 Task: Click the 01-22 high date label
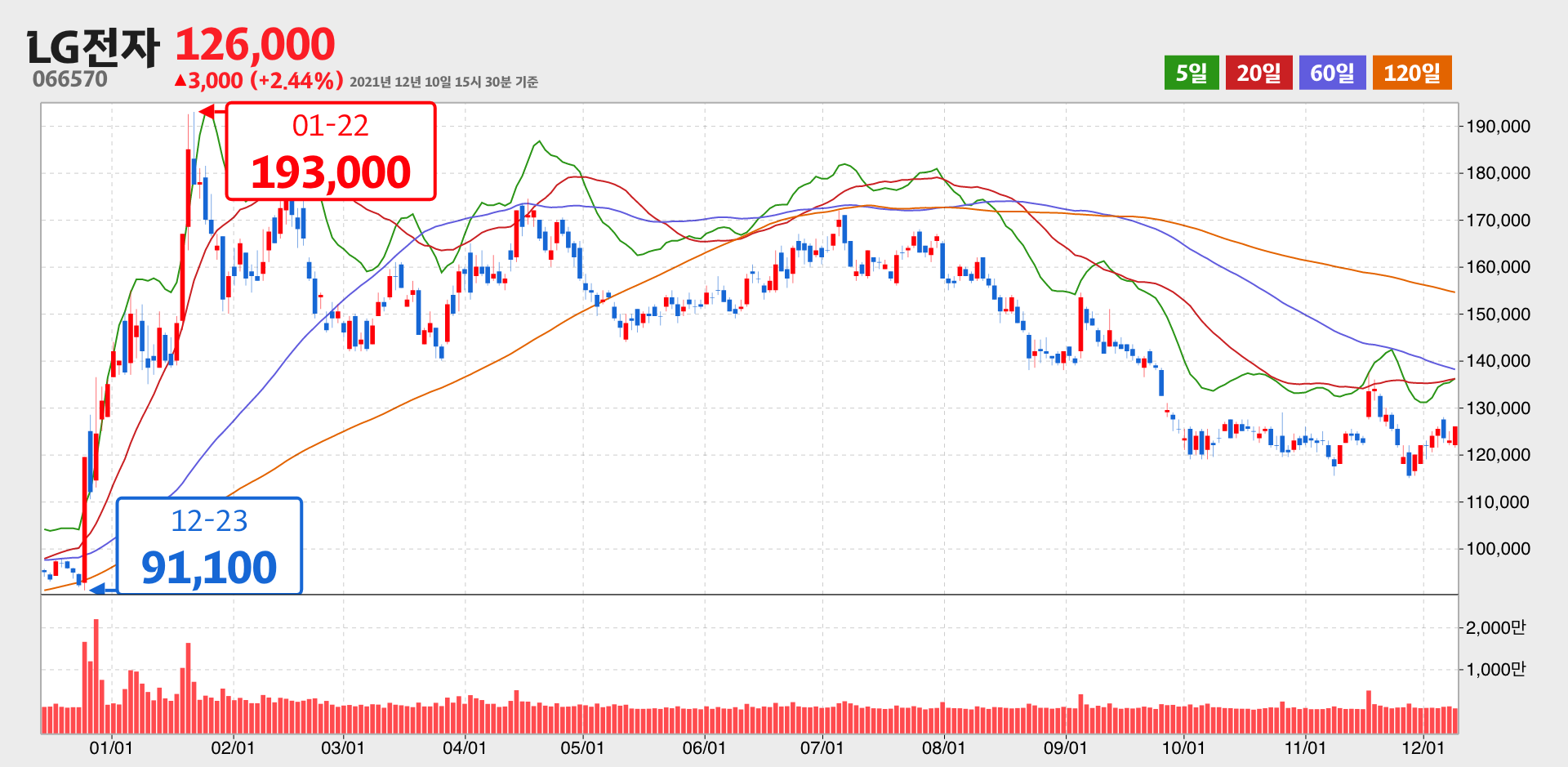330,125
